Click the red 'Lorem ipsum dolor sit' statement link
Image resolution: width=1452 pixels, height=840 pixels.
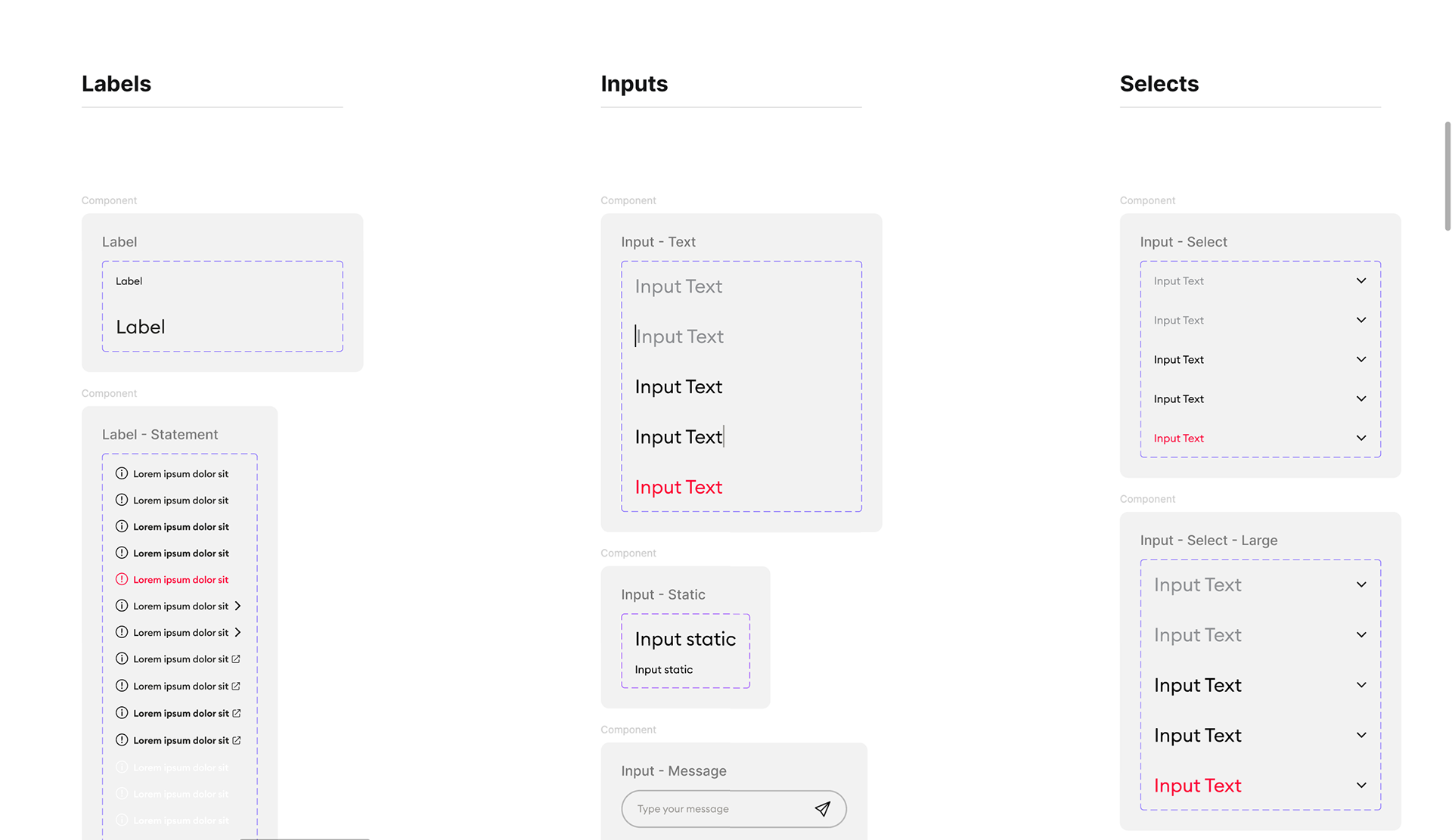(x=181, y=580)
